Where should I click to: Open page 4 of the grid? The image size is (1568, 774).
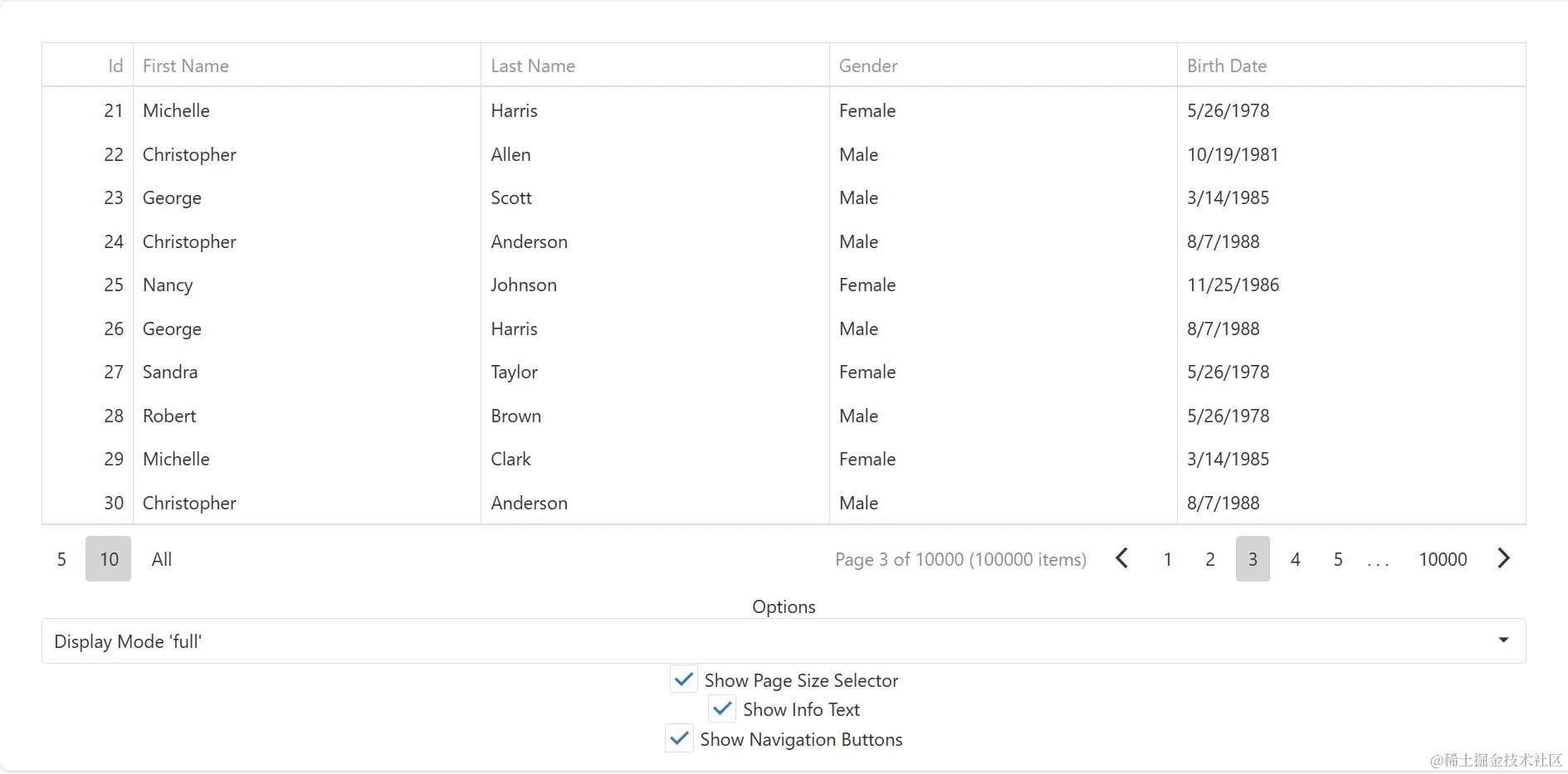(1295, 559)
